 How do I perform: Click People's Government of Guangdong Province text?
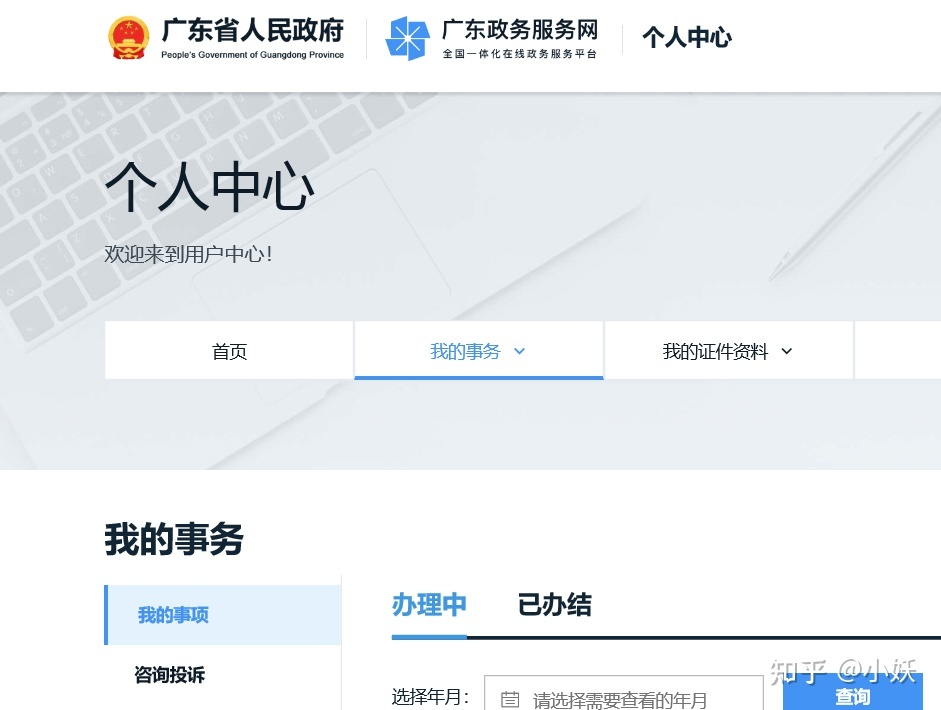pyautogui.click(x=253, y=55)
